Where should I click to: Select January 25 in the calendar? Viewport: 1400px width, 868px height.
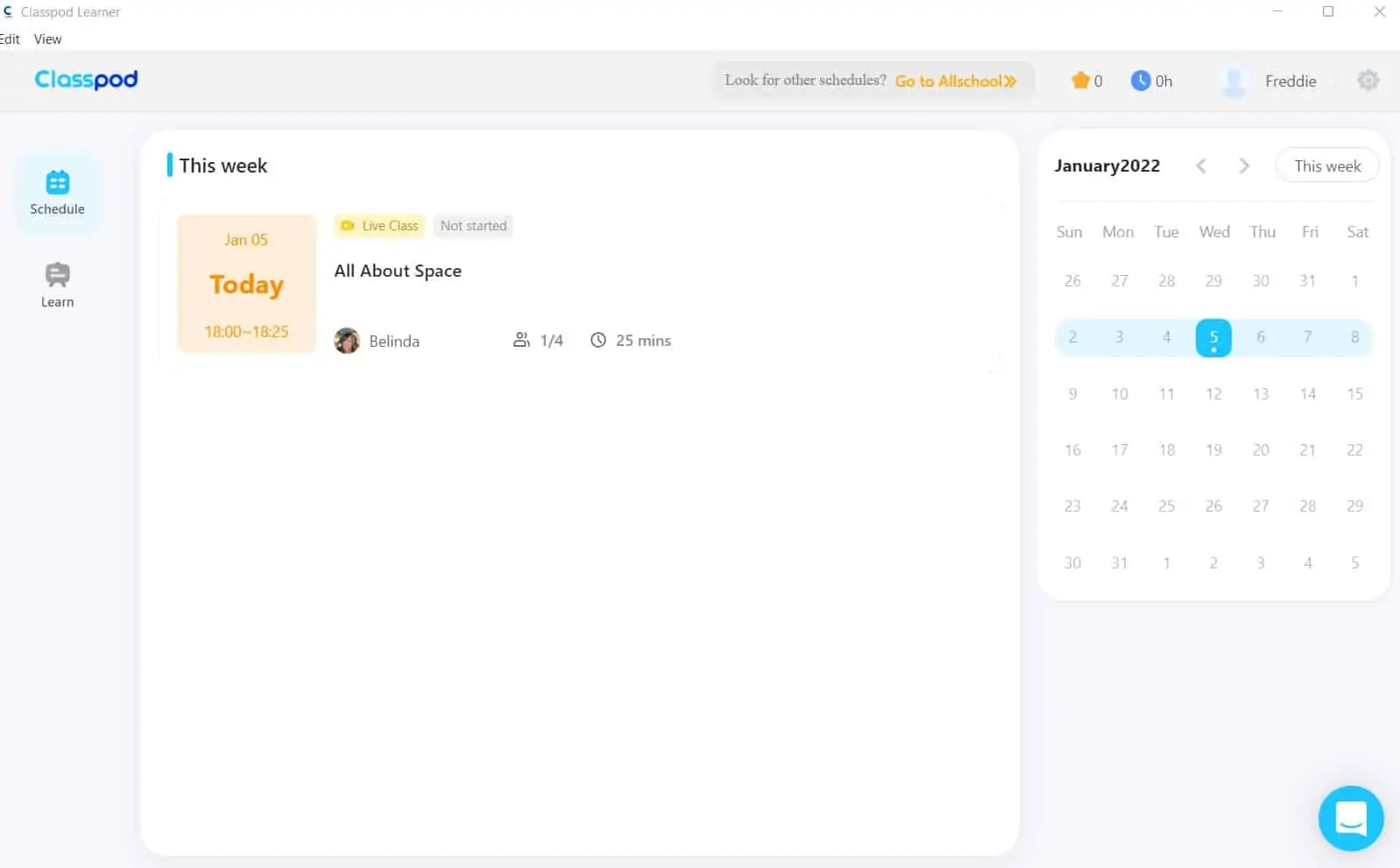click(1166, 506)
